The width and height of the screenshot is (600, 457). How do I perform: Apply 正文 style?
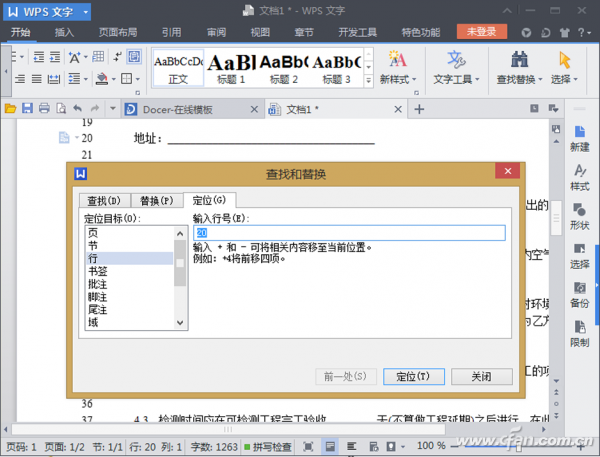coord(178,69)
